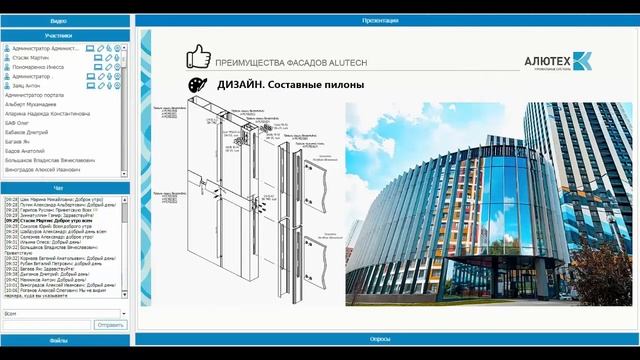This screenshot has width=640, height=360.
Task: Focus the chat message input field
Action: [47, 325]
